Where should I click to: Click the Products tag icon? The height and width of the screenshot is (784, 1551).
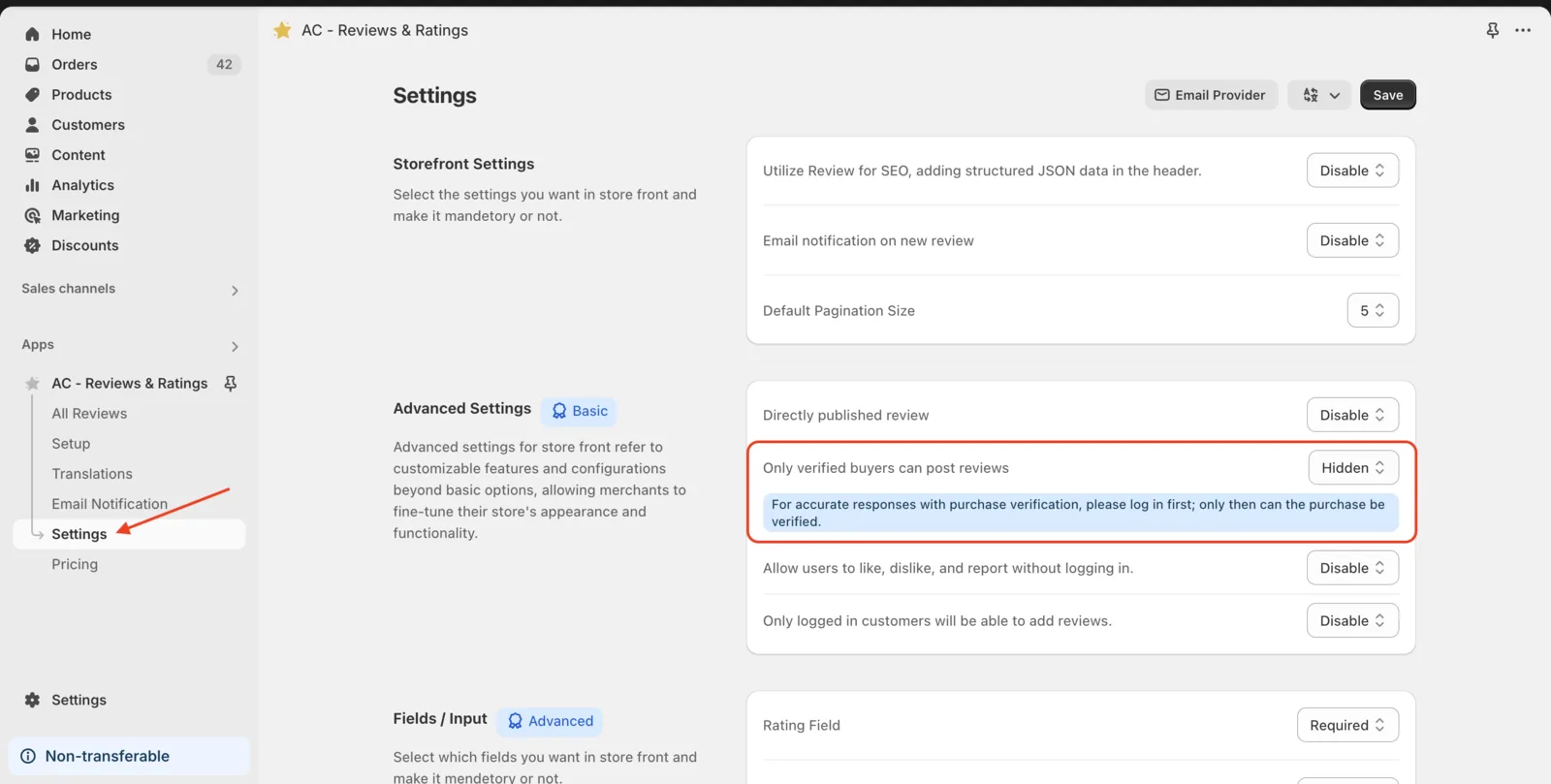(32, 94)
